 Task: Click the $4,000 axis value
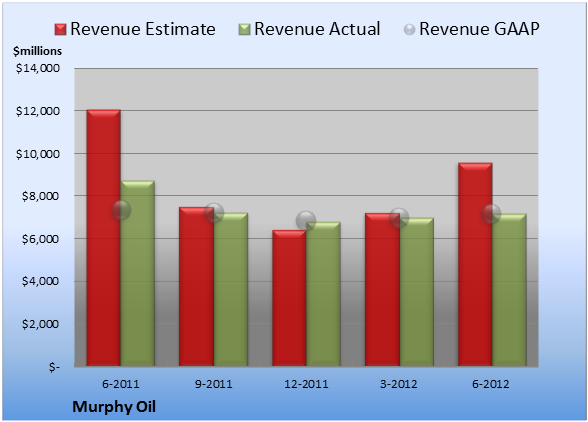click(40, 281)
